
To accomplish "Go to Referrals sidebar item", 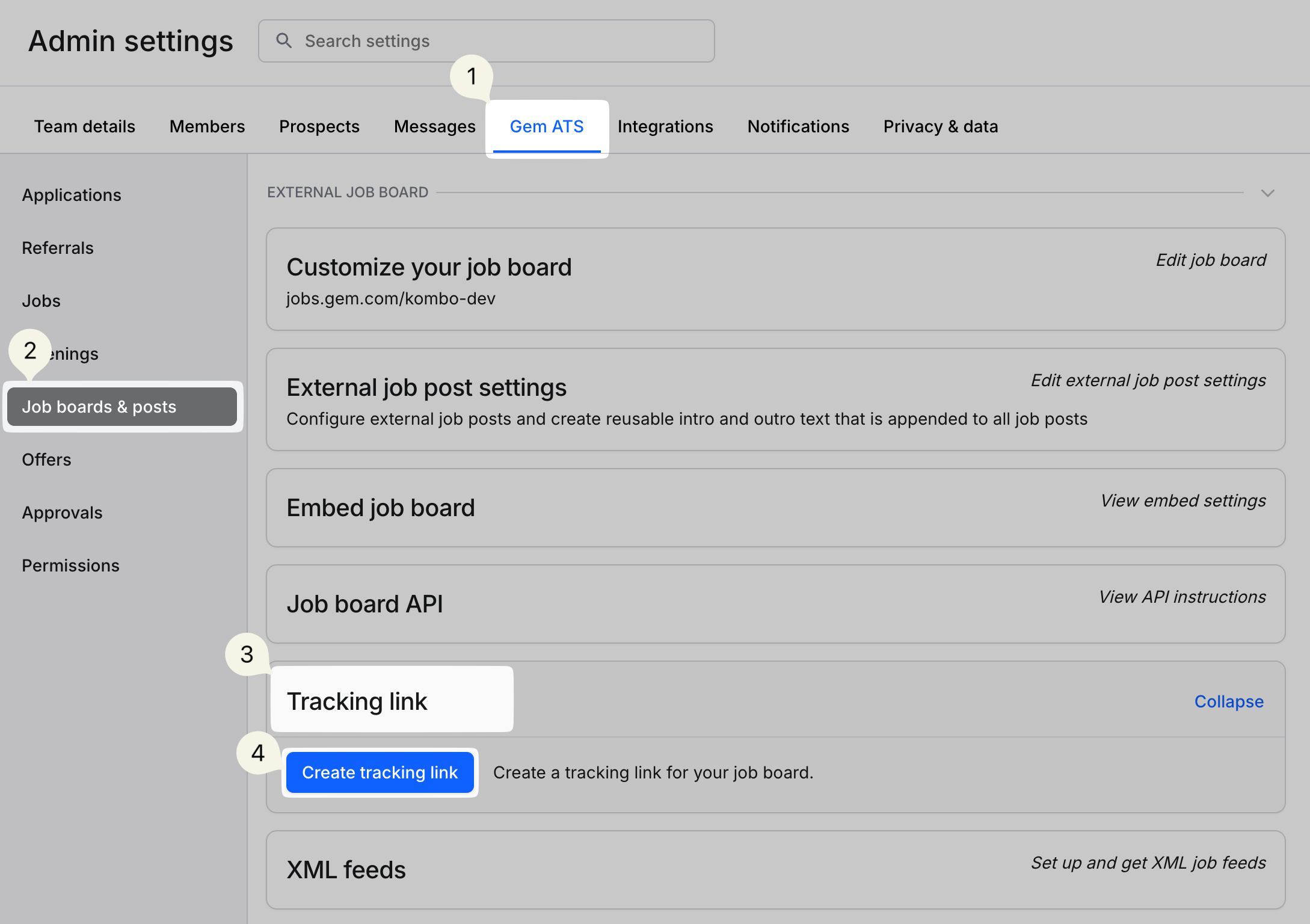I will tap(58, 248).
